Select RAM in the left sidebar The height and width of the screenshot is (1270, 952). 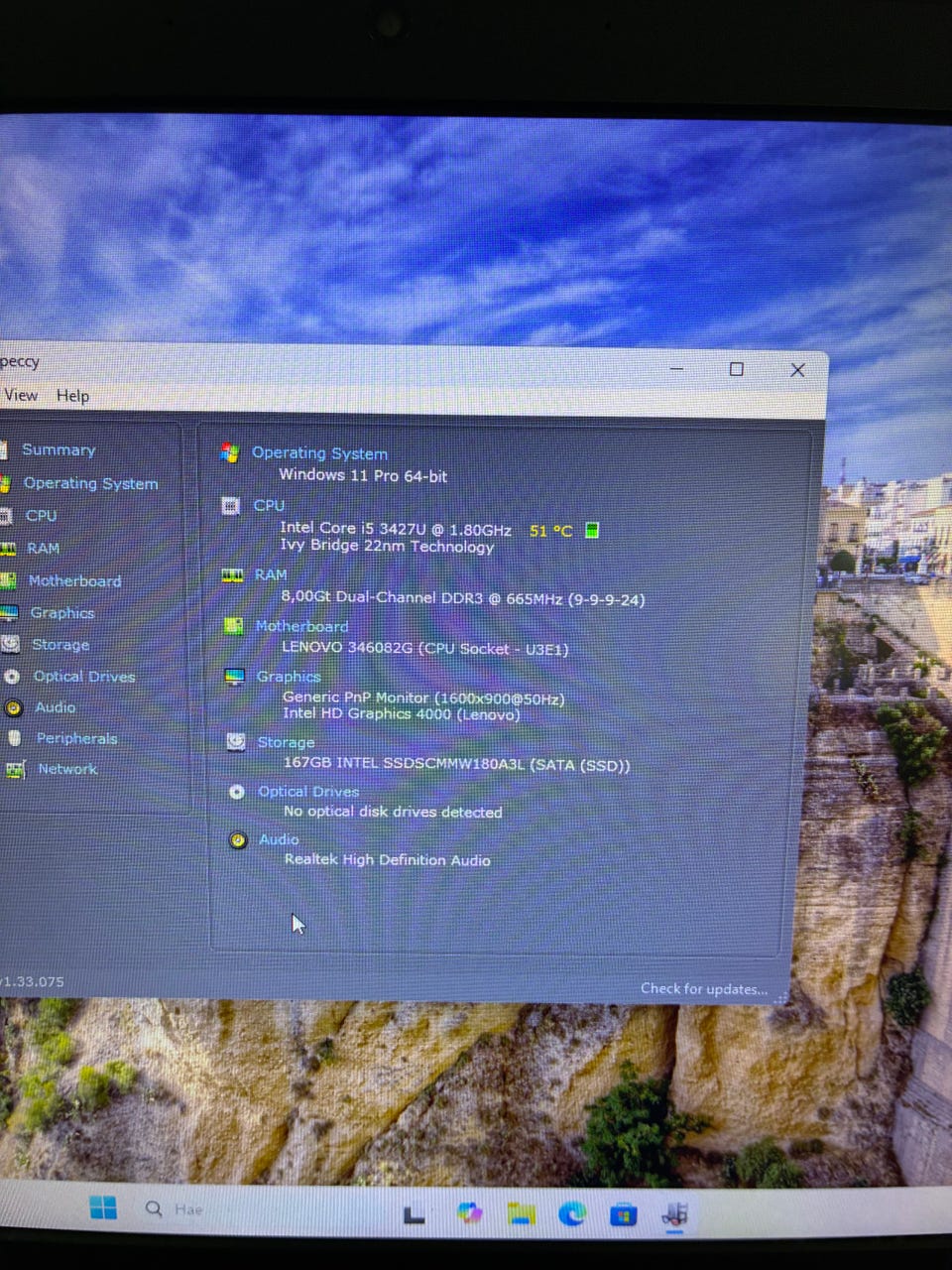(43, 548)
